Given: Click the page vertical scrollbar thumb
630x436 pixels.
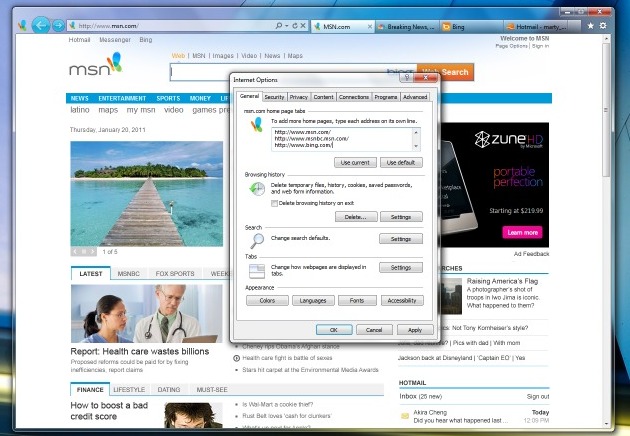Looking at the screenshot, I should (x=606, y=108).
